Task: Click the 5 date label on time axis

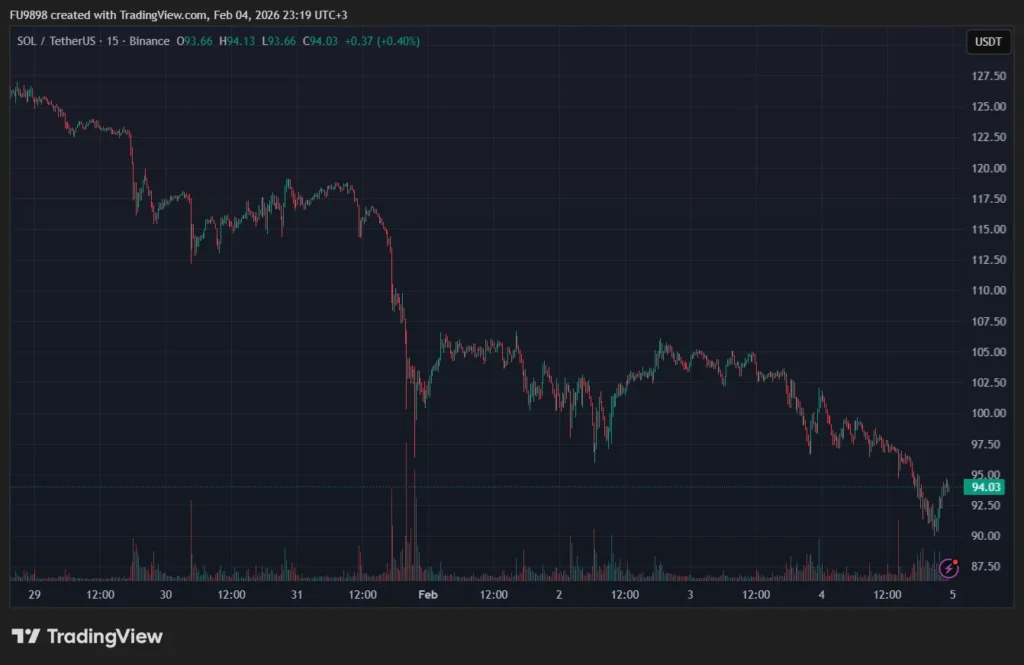Action: (953, 594)
